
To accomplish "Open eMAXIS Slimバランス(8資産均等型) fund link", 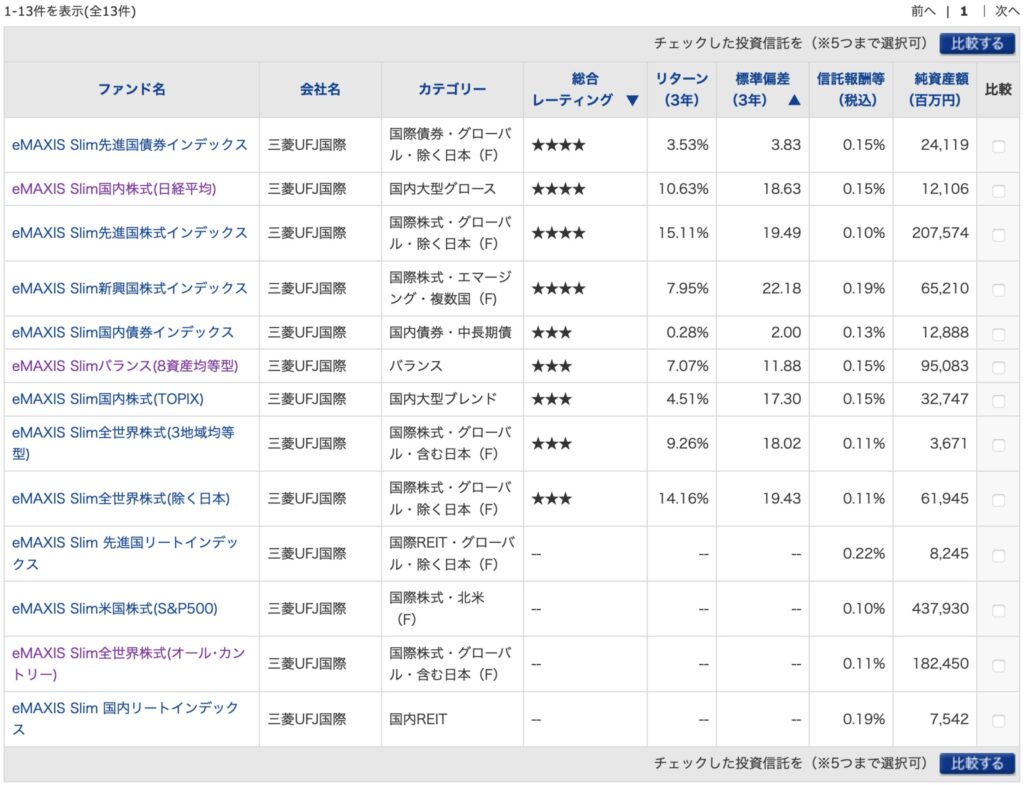I will [x=125, y=366].
